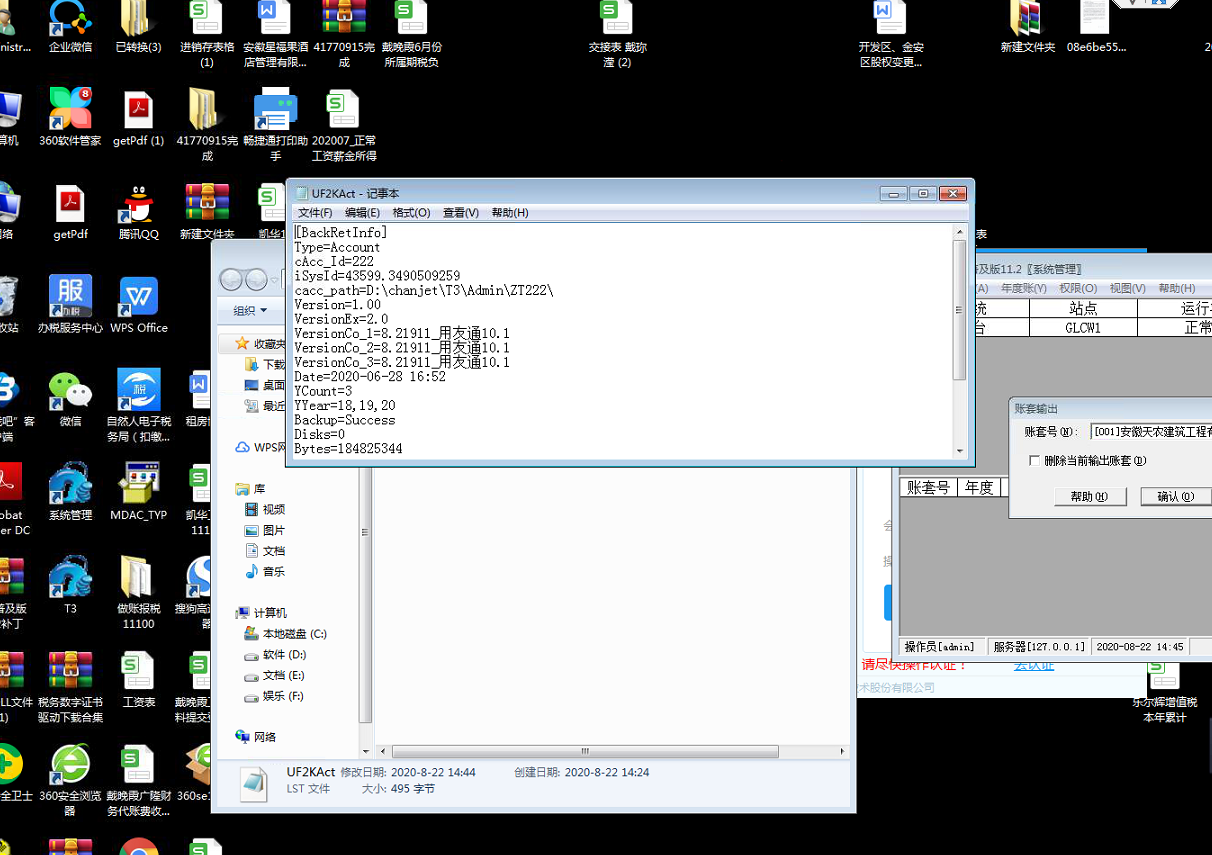Open 202007_正常工资薪金所得 spreadsheet icon
Viewport: 1212px width, 855px height.
point(344,125)
